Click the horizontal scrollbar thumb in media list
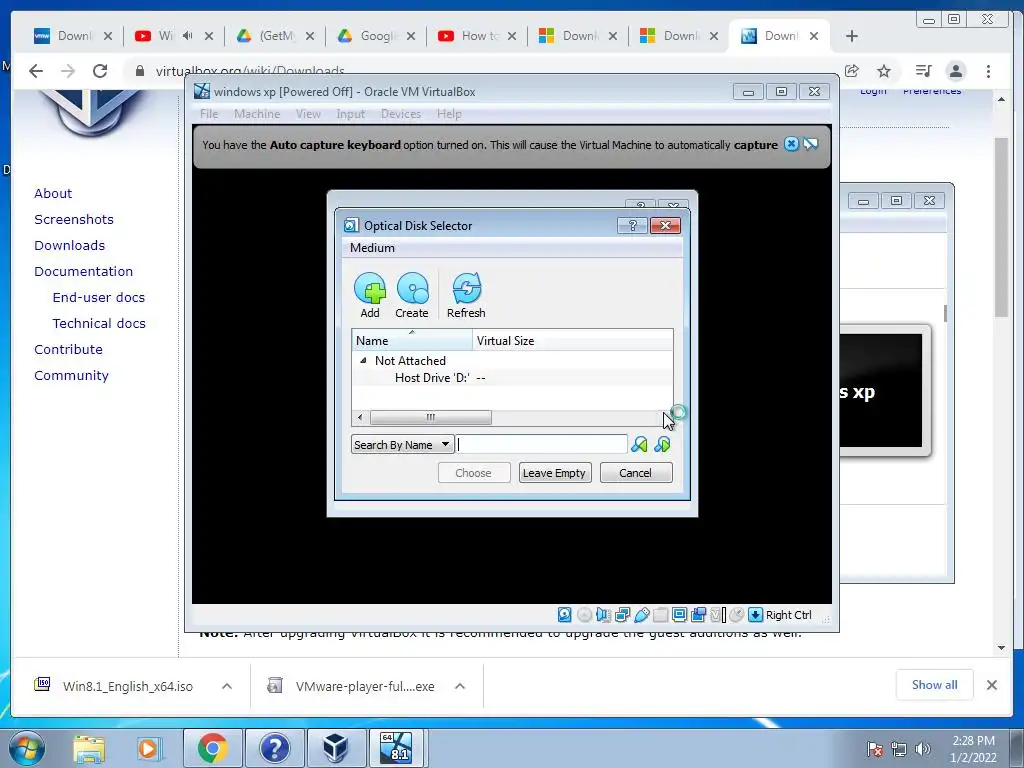Image resolution: width=1024 pixels, height=768 pixels. [430, 417]
